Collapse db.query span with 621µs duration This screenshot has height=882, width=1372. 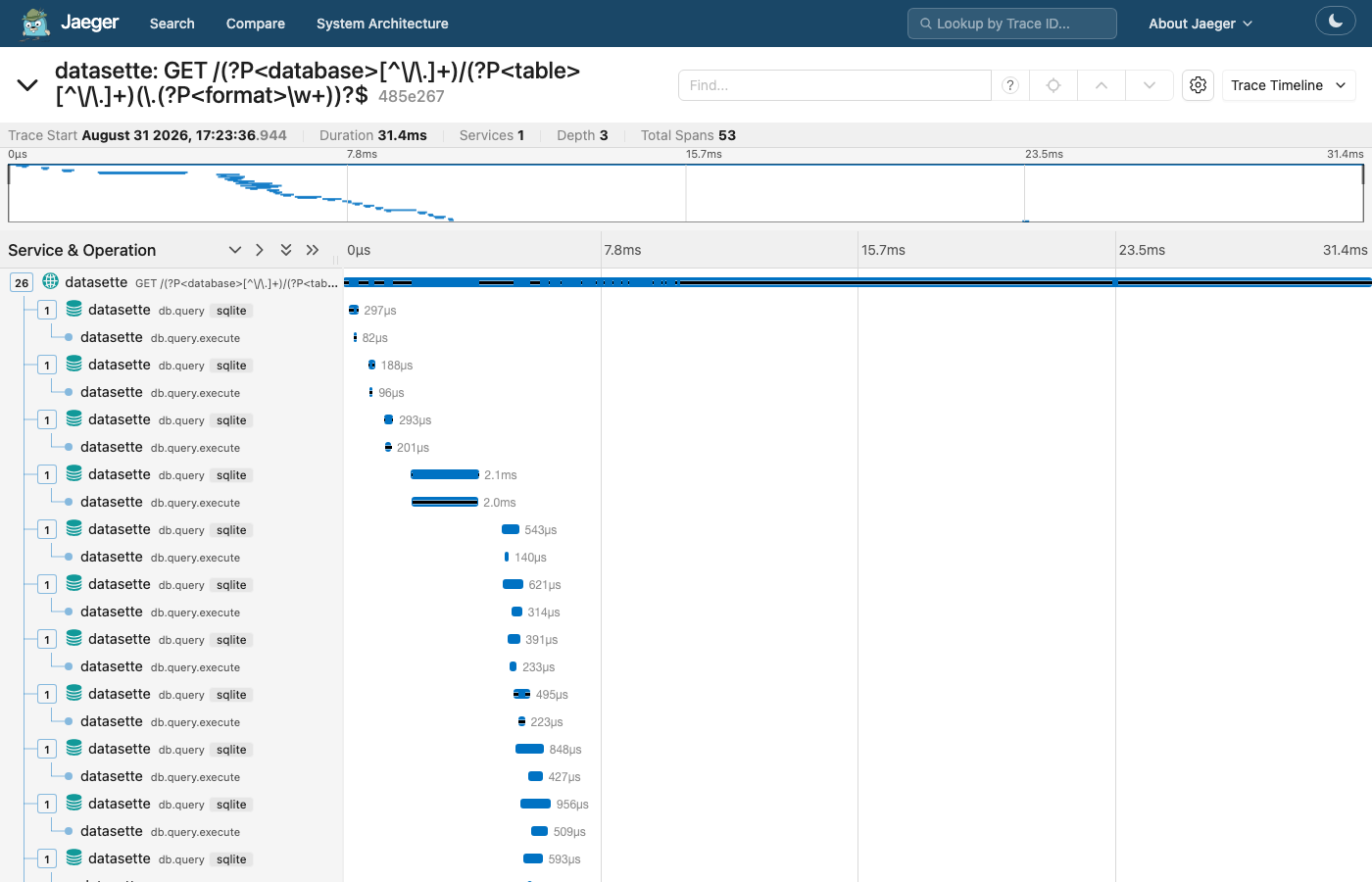click(47, 584)
